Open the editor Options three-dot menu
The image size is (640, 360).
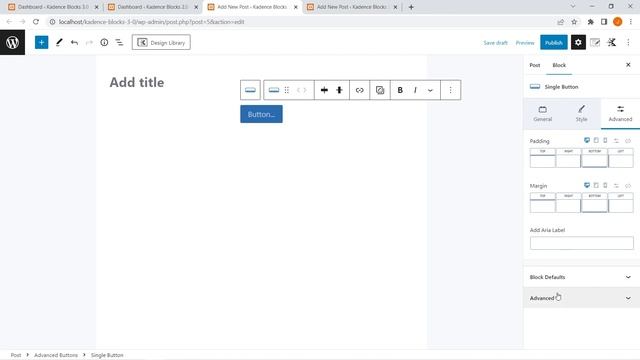pyautogui.click(x=628, y=42)
